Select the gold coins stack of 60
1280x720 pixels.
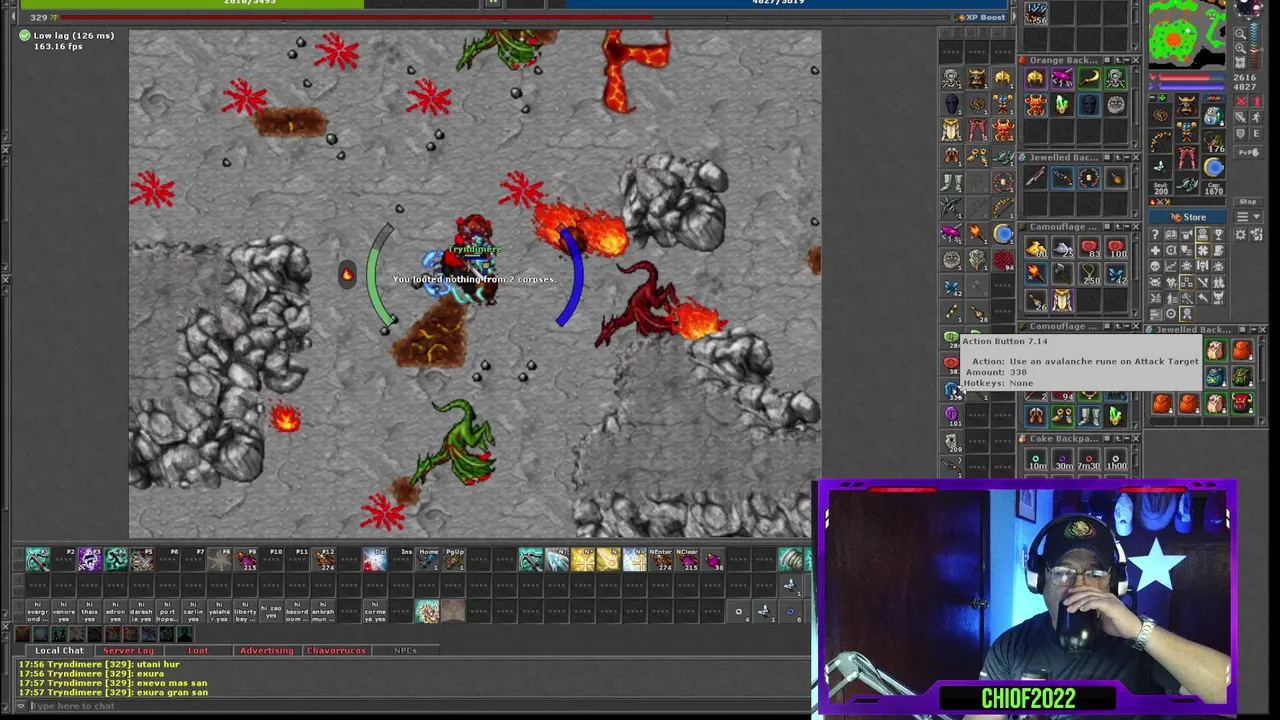1035,248
